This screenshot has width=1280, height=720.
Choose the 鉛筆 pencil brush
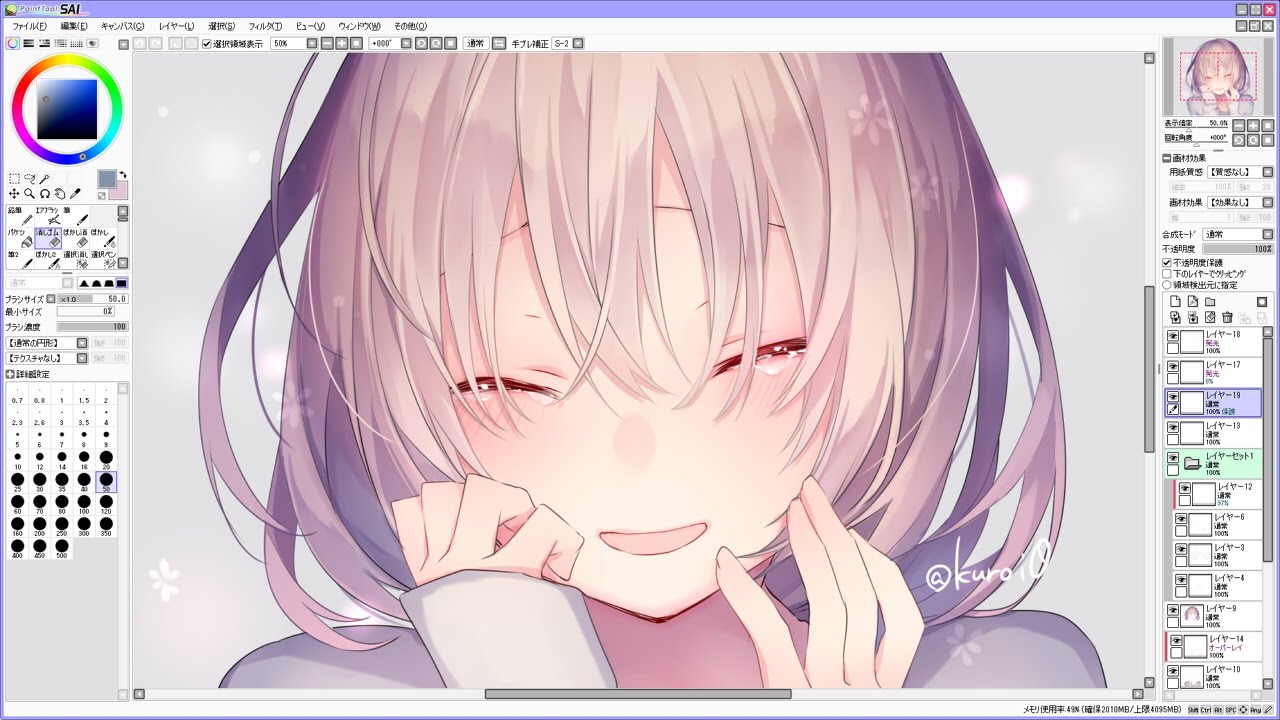click(20, 216)
